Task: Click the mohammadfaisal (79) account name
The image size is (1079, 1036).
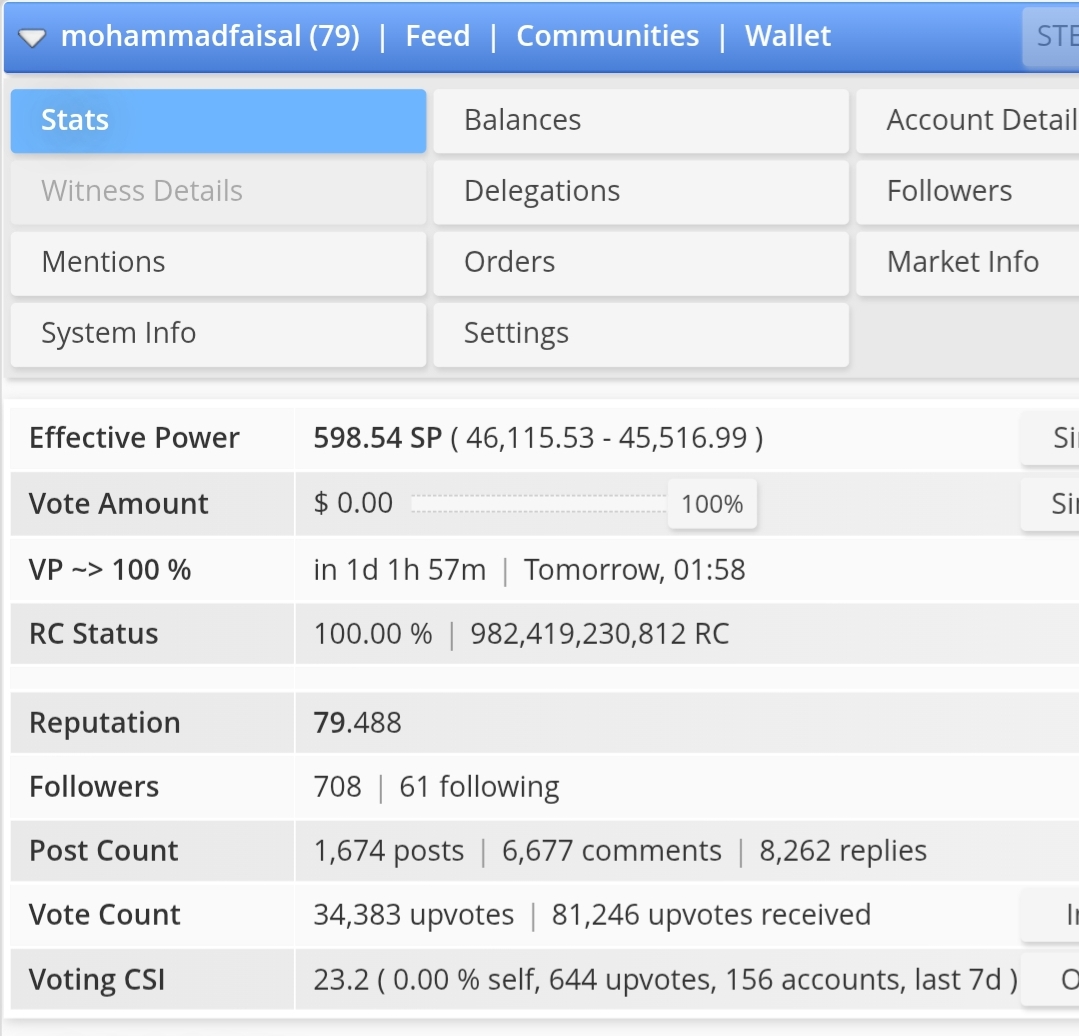Action: [210, 36]
